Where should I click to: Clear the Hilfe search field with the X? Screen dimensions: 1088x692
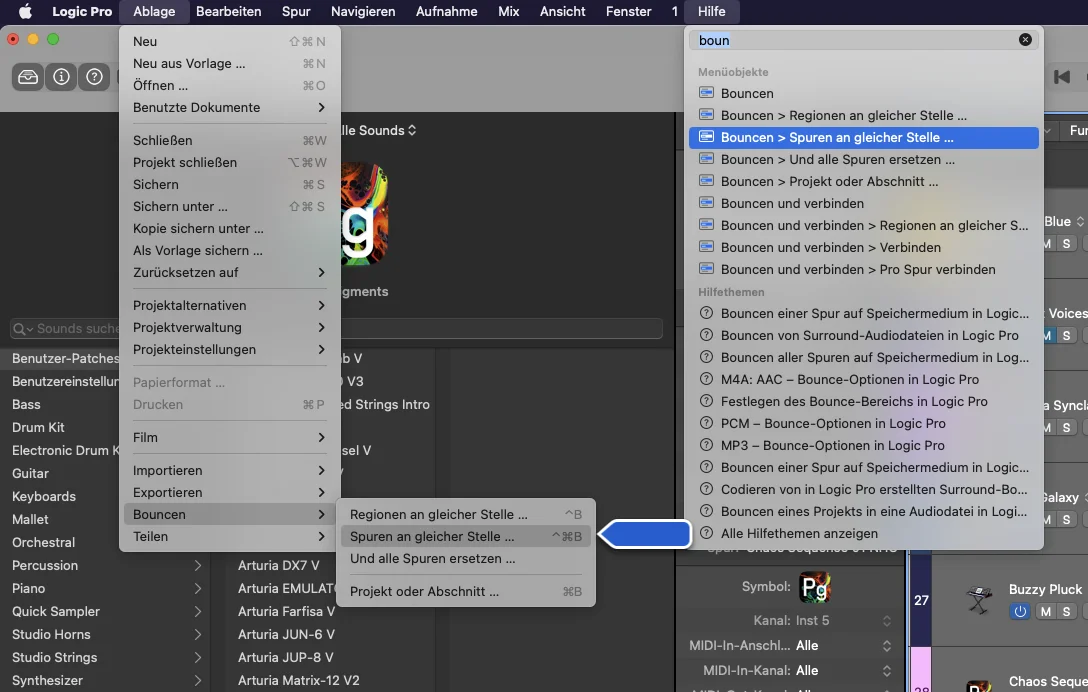click(1025, 40)
